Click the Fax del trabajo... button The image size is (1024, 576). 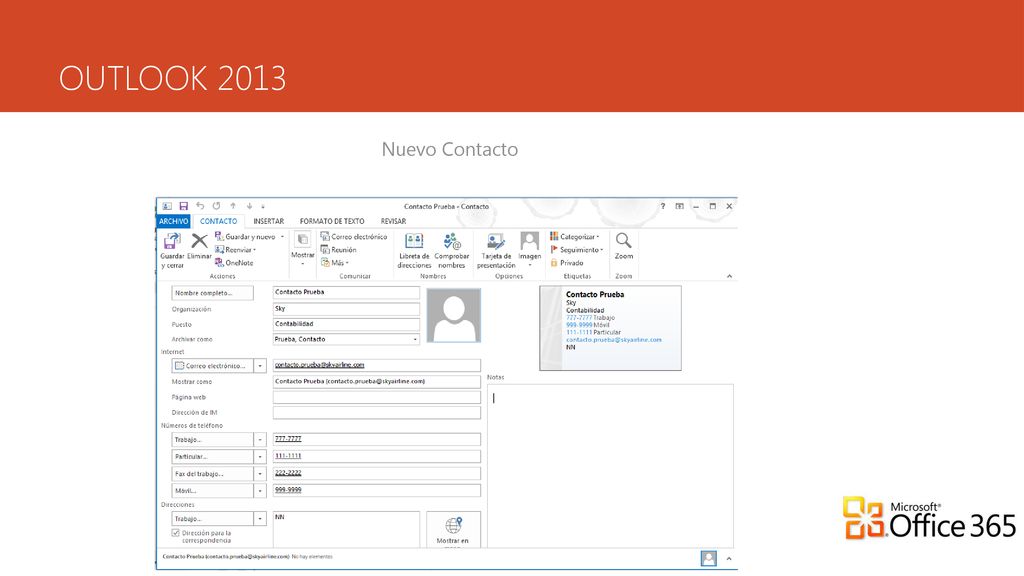(x=212, y=473)
